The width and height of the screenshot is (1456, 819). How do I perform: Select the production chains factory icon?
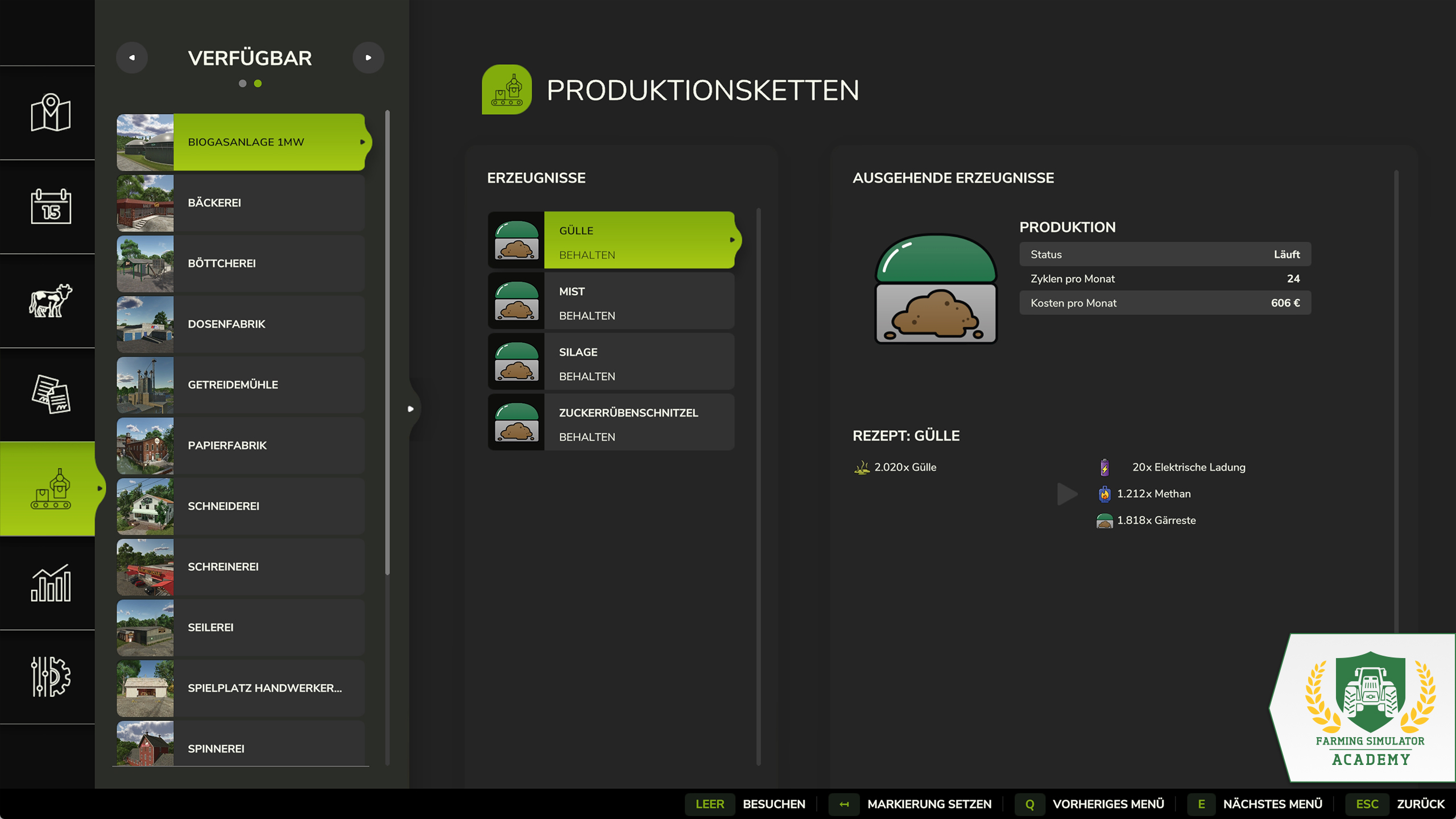pos(50,489)
